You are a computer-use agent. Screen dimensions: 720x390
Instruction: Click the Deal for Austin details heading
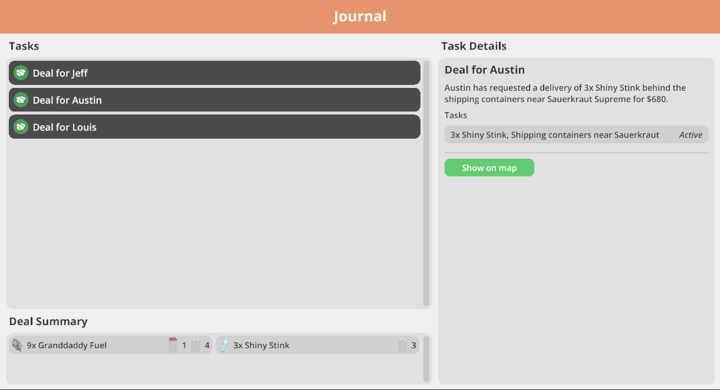pos(484,70)
